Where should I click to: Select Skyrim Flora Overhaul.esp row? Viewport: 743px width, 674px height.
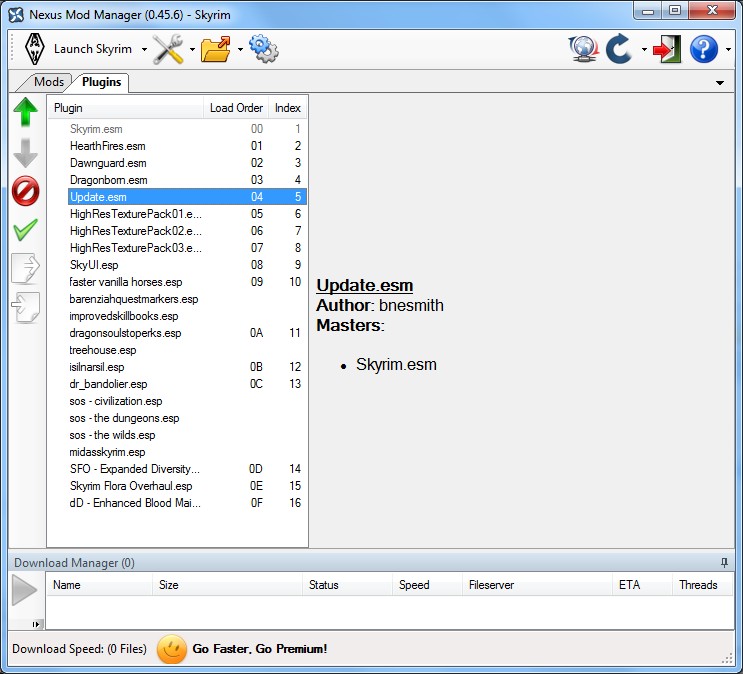click(x=187, y=486)
